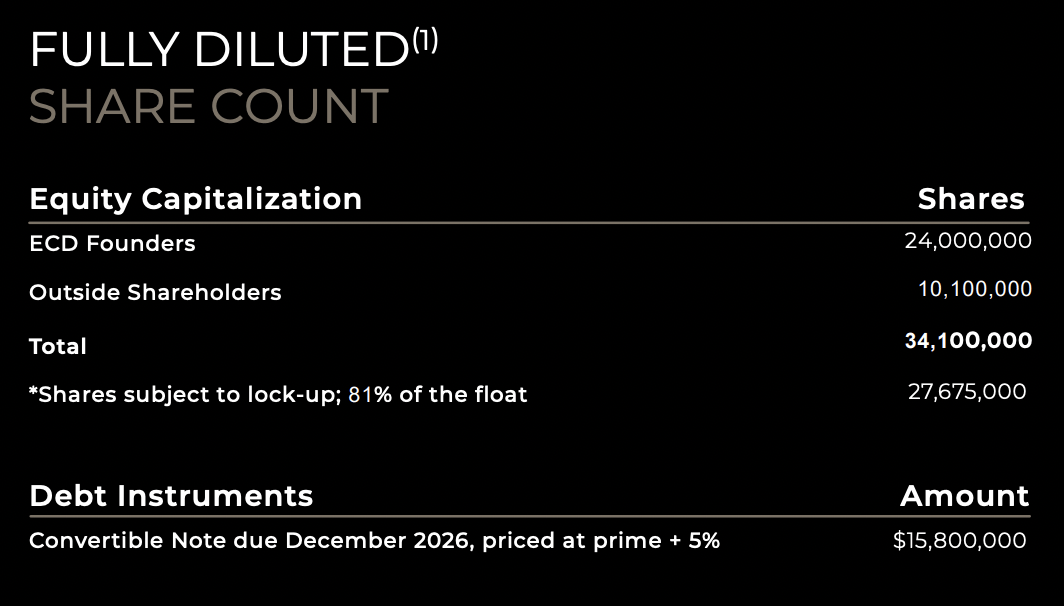
Task: Select the 'ECD Founders' row label
Action: [x=112, y=243]
